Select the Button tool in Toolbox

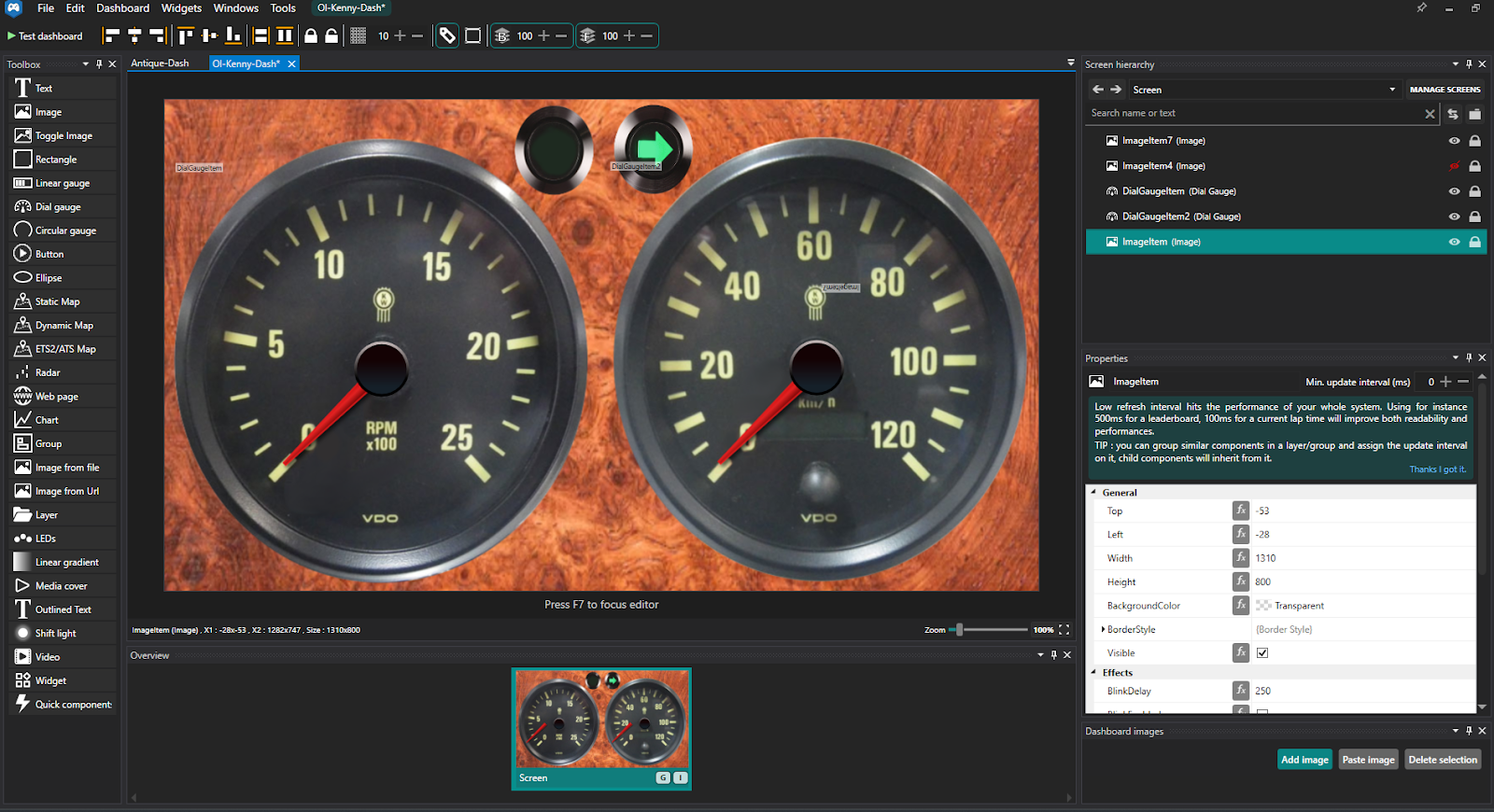tap(63, 254)
